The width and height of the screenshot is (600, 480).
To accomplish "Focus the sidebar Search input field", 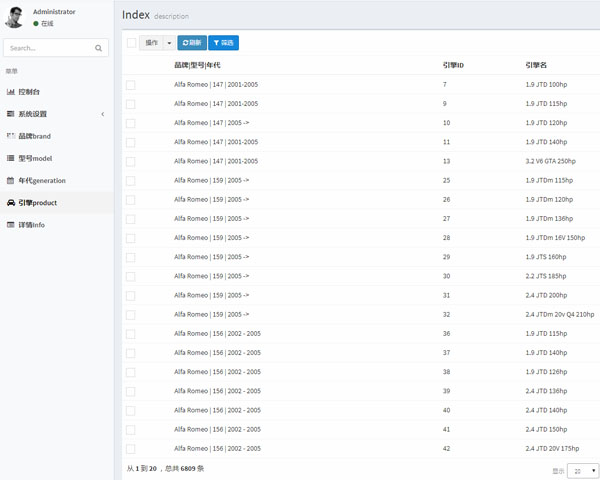I will pyautogui.click(x=48, y=48).
